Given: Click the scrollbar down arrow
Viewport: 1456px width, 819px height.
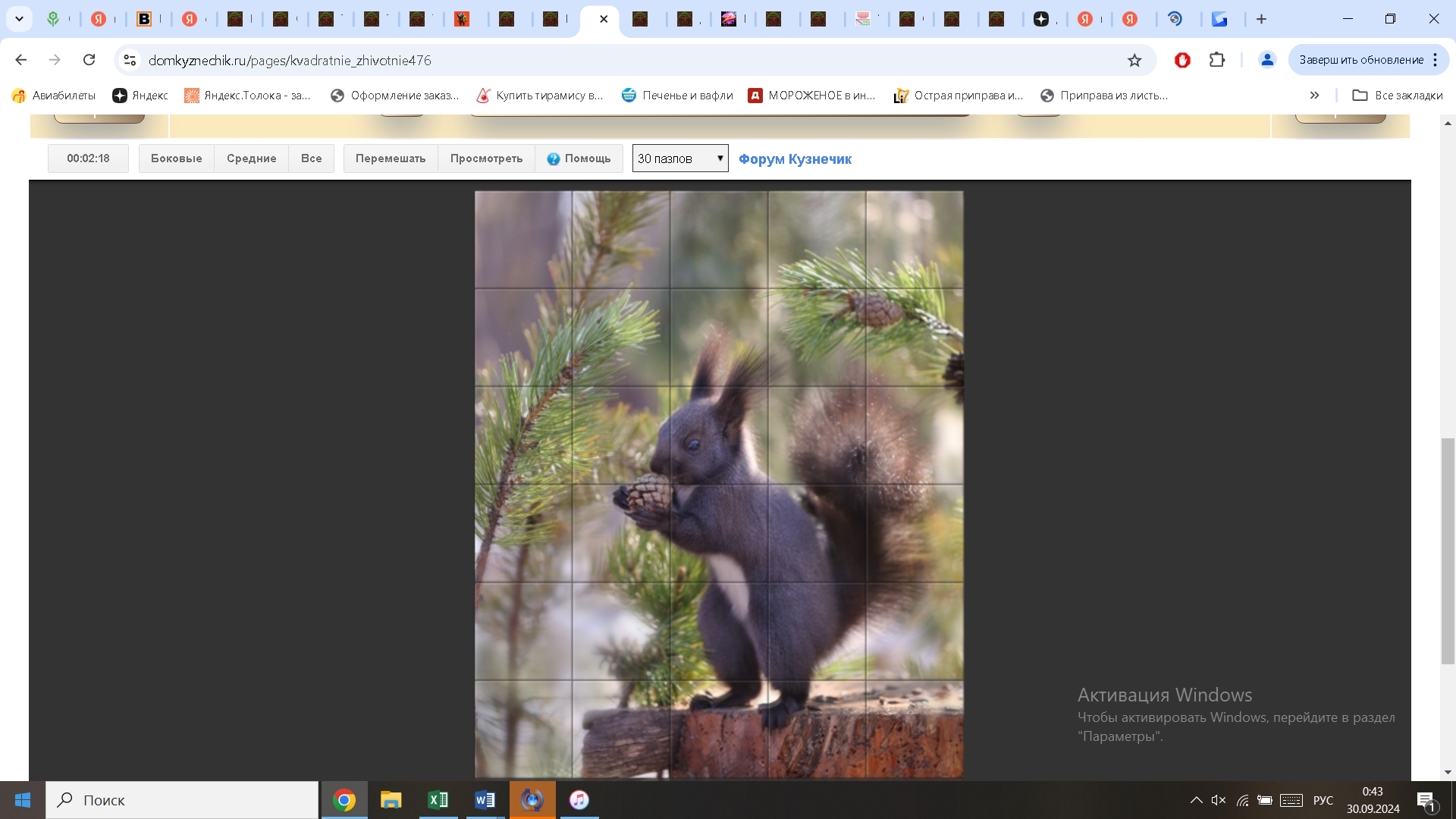Looking at the screenshot, I should pos(1448,772).
